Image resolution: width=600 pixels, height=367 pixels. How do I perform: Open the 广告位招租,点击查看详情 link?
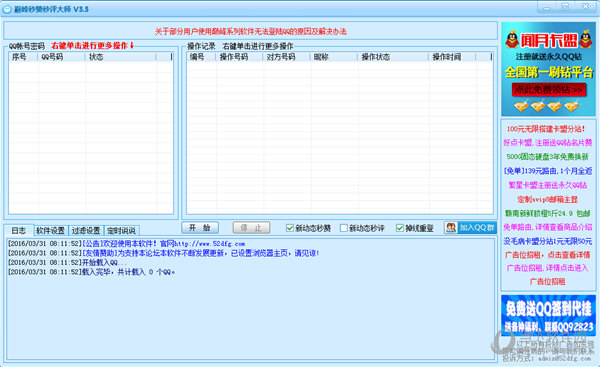(x=548, y=255)
